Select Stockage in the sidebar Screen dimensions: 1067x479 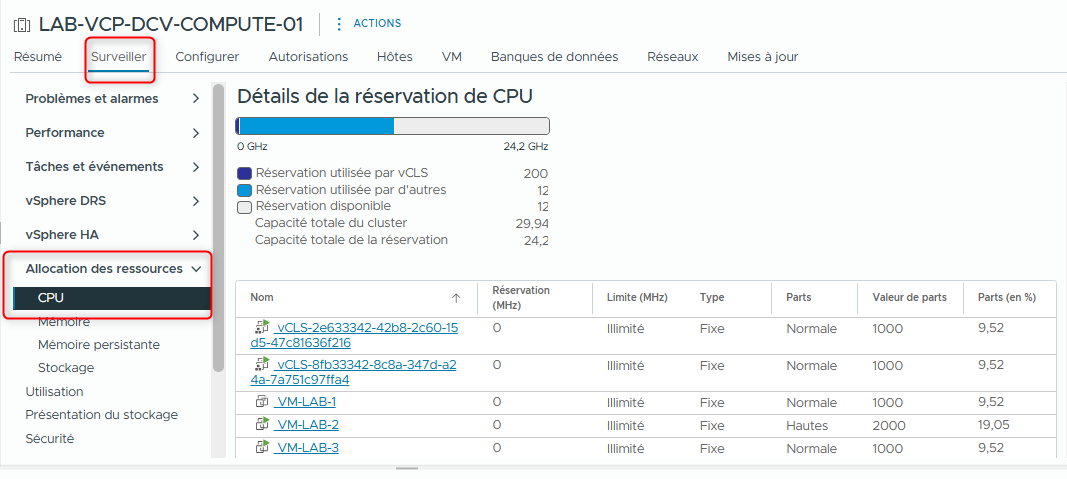[x=66, y=368]
